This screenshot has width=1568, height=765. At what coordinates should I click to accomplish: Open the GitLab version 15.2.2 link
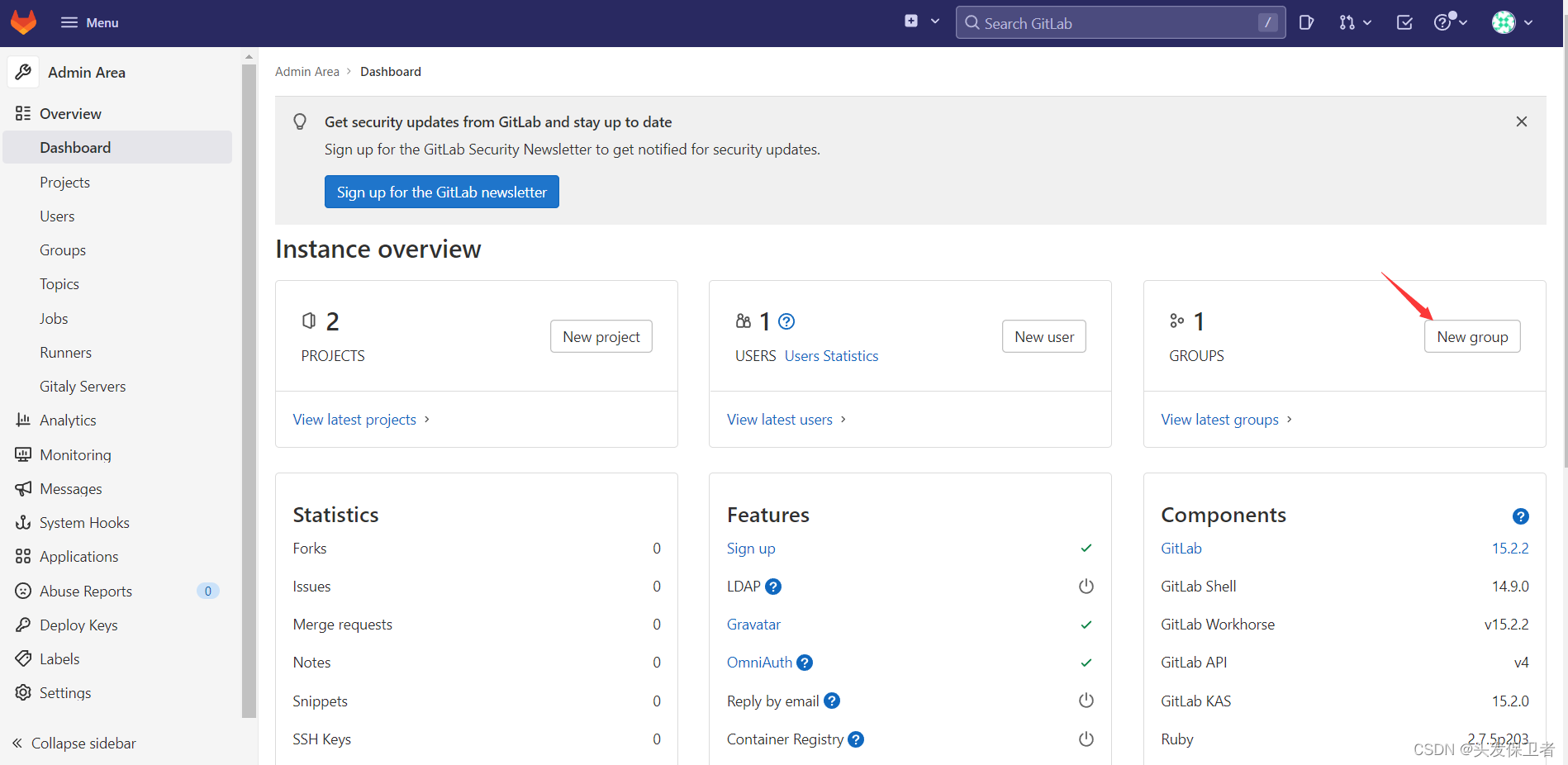click(x=1510, y=549)
